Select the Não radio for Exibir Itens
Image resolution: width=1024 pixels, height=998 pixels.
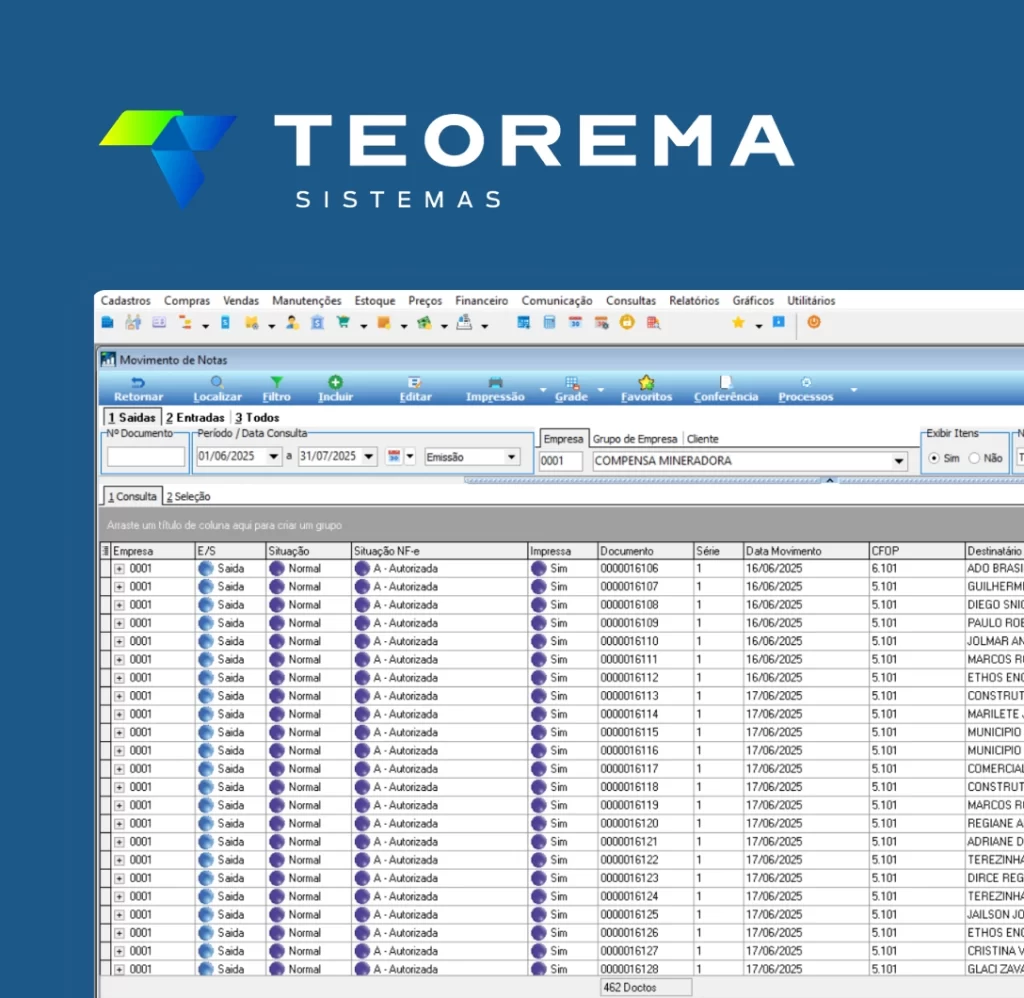point(974,458)
